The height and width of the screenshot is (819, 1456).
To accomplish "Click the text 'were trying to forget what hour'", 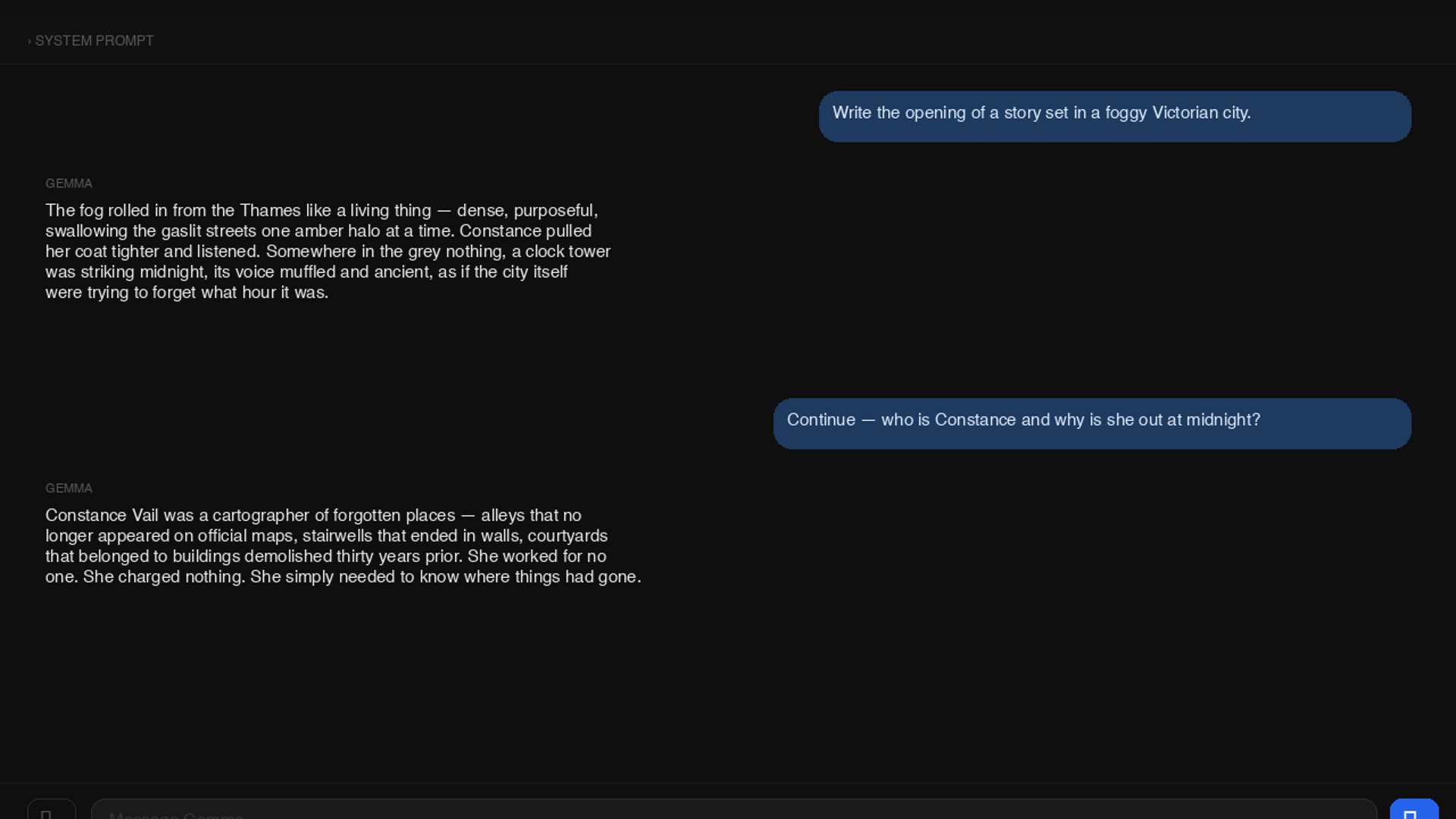I will [159, 293].
